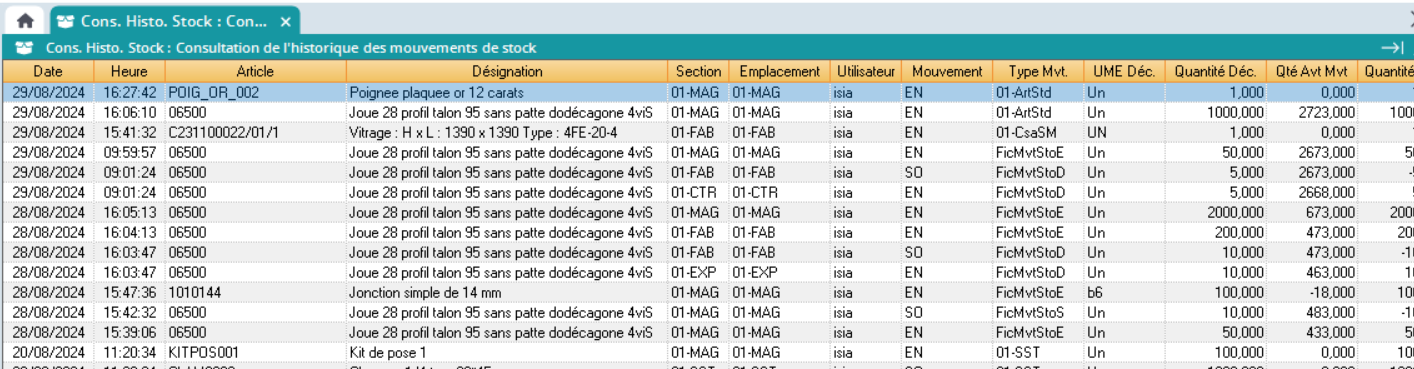The width and height of the screenshot is (1414, 369).
Task: Sort by the Date column header
Action: point(48,72)
